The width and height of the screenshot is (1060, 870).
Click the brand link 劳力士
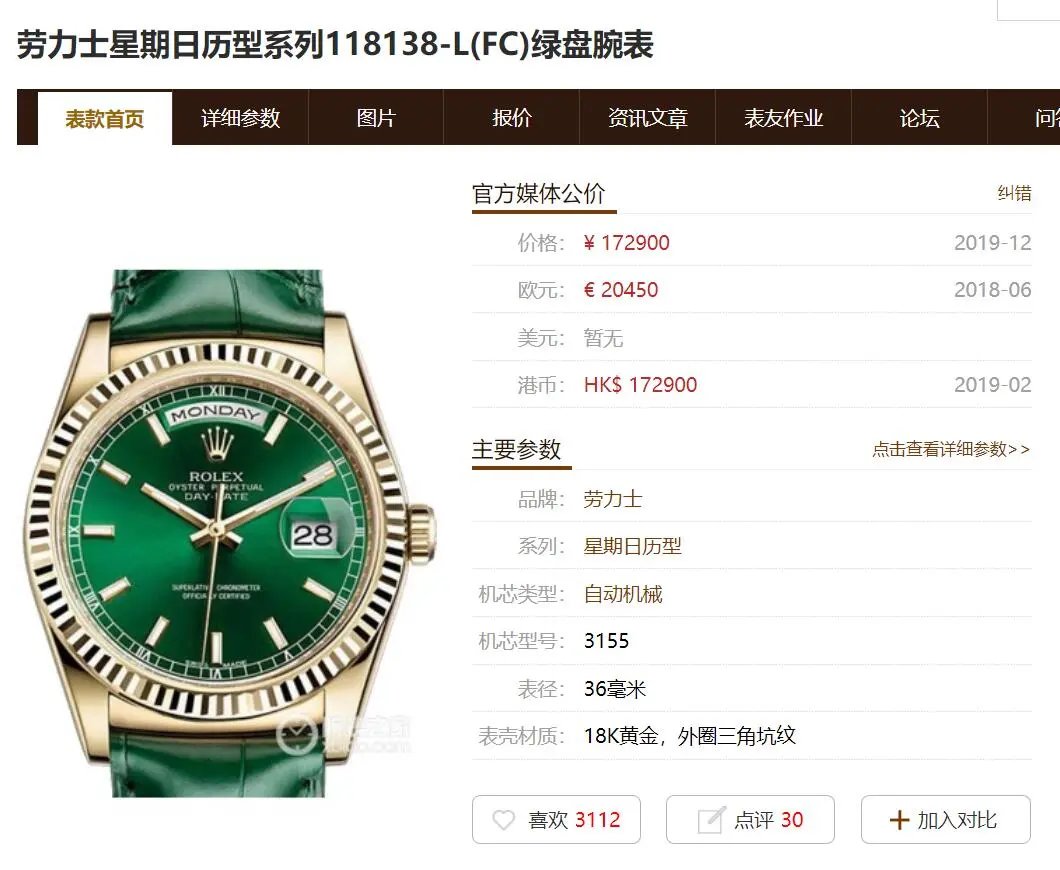coord(612,500)
